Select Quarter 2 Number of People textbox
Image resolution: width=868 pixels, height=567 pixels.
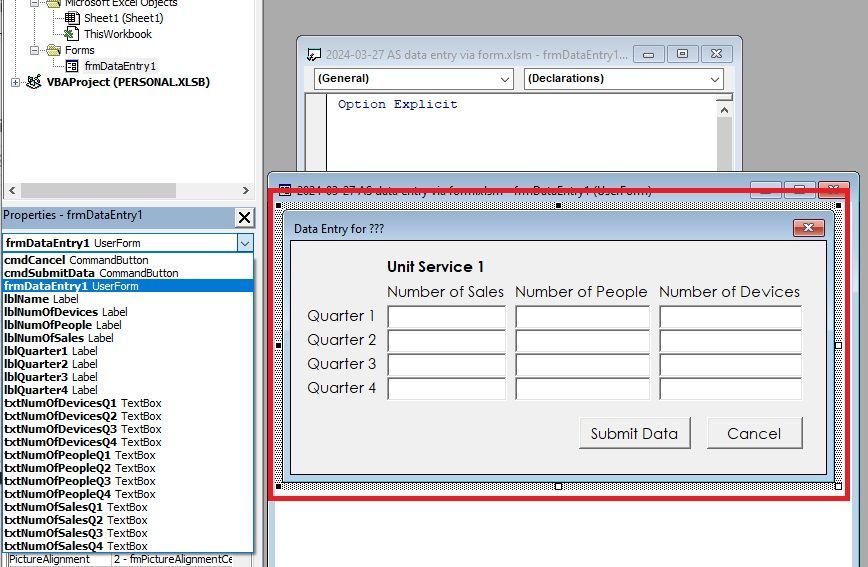pyautogui.click(x=582, y=341)
